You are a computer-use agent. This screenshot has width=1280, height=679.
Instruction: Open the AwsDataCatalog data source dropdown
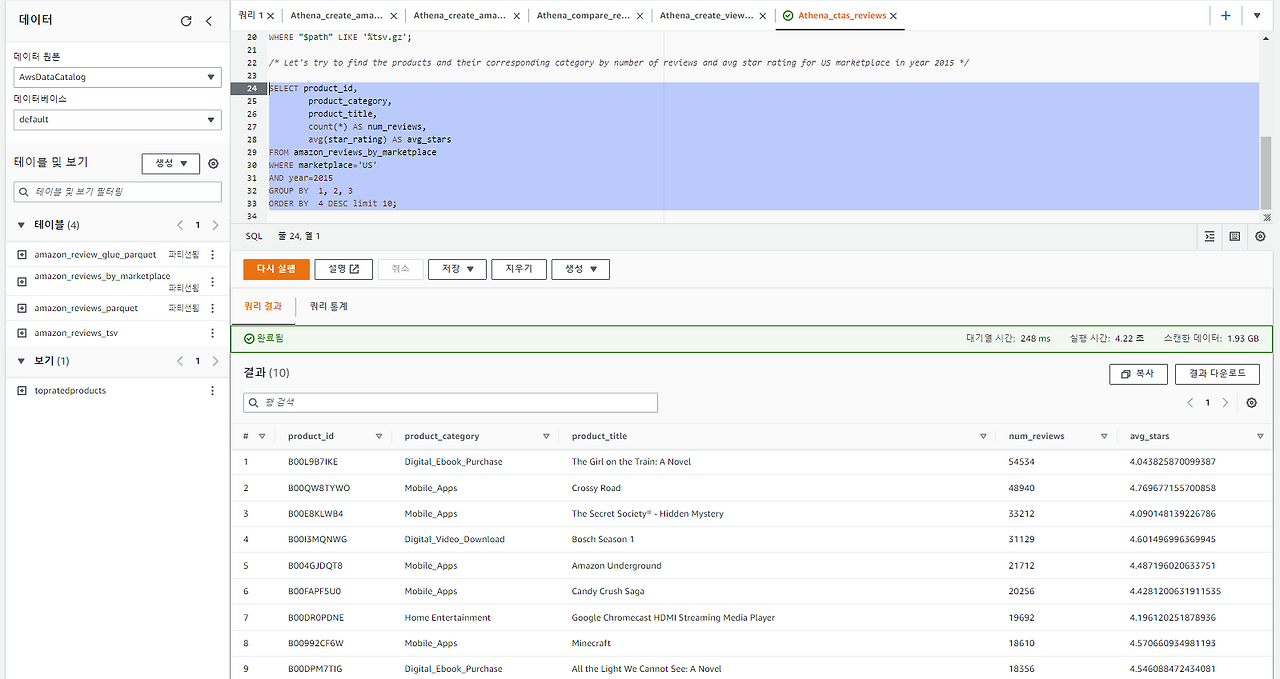click(x=116, y=77)
